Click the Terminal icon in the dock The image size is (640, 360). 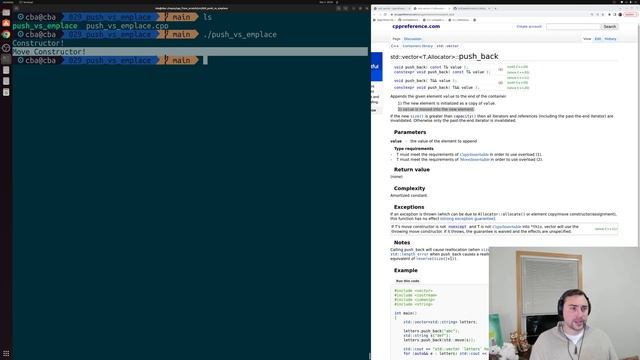(x=6, y=59)
